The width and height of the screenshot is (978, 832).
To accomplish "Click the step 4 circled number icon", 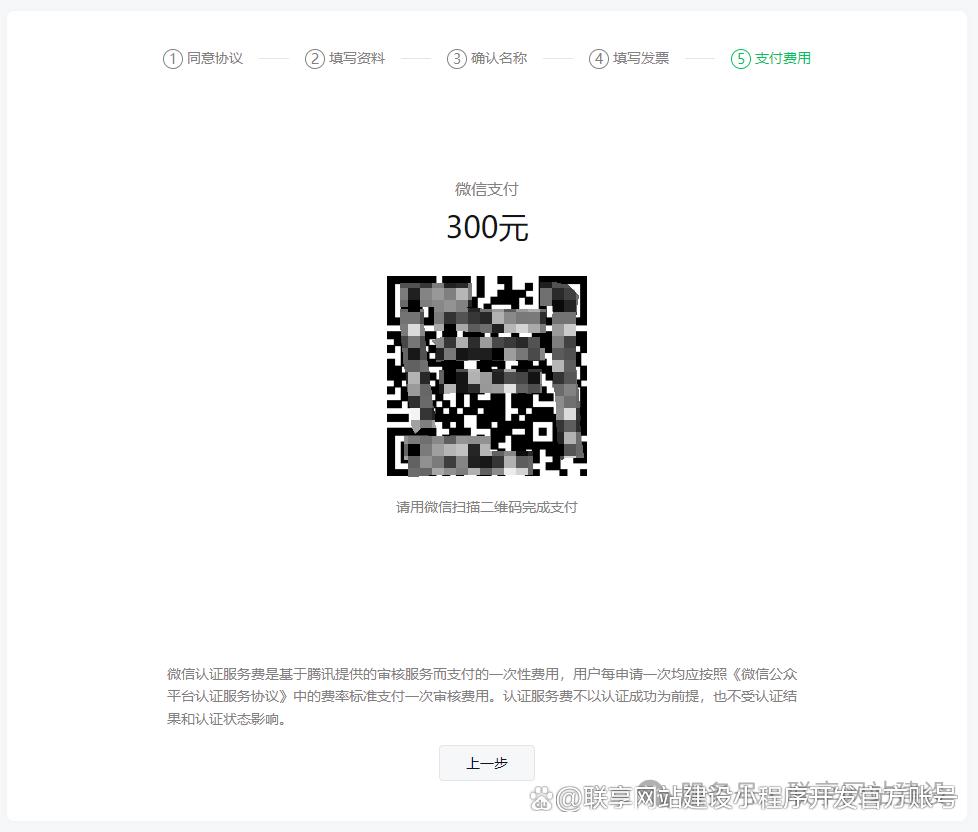I will tap(598, 59).
